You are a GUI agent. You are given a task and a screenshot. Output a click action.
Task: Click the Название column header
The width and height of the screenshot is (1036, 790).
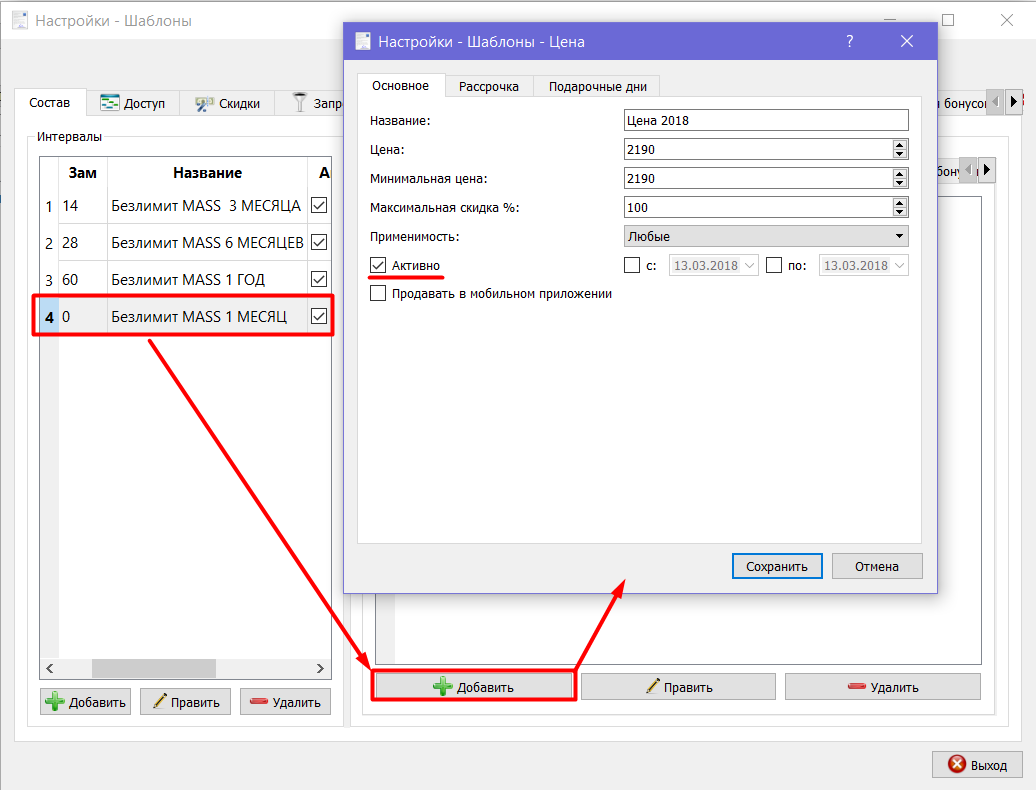tap(207, 172)
